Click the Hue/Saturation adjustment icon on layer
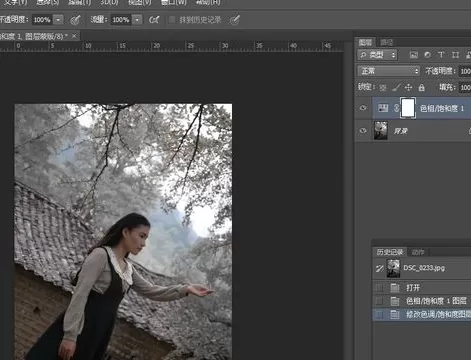Screen dimensions: 471x360 point(383,108)
